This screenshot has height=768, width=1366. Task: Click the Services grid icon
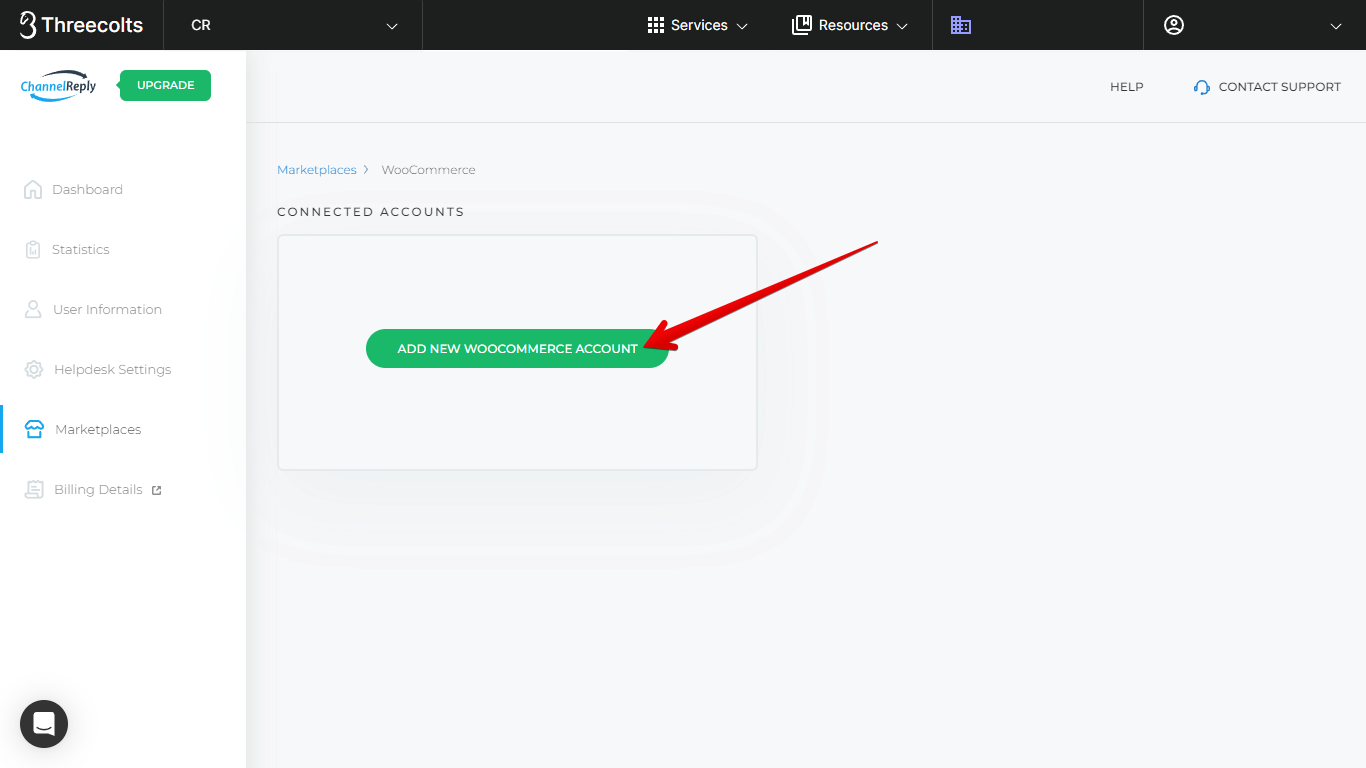(656, 25)
